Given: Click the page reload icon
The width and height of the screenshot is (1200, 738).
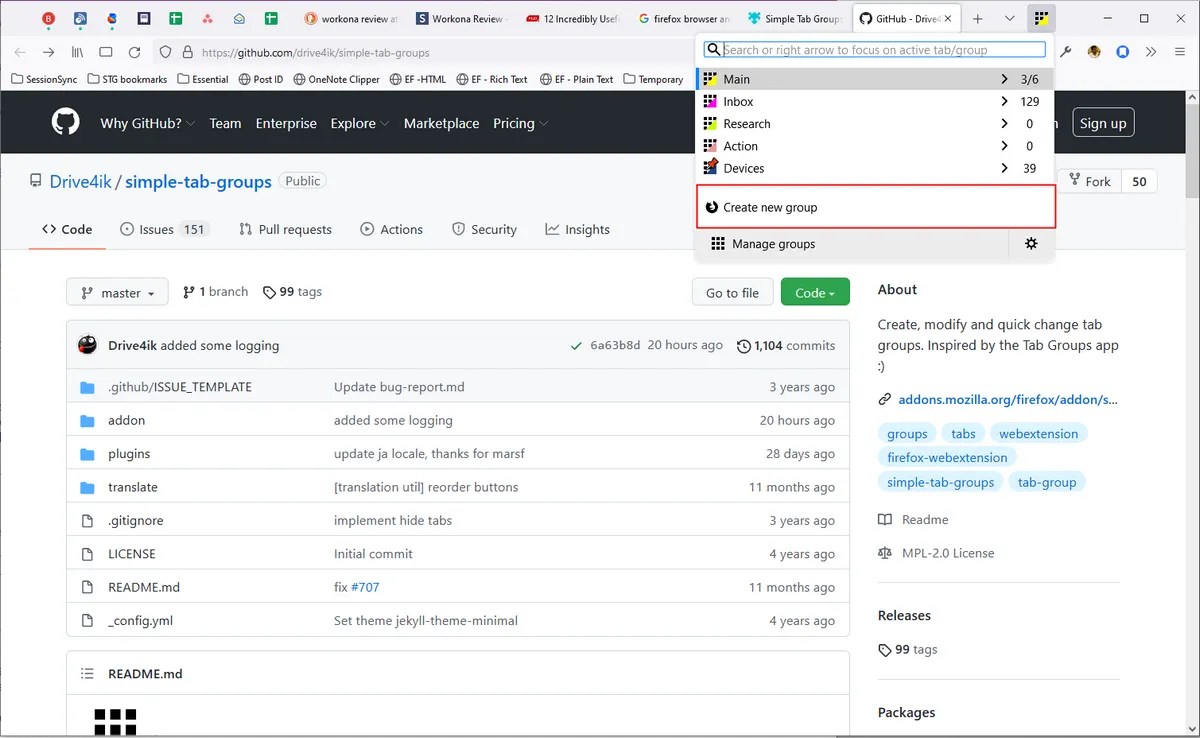Looking at the screenshot, I should 135,52.
